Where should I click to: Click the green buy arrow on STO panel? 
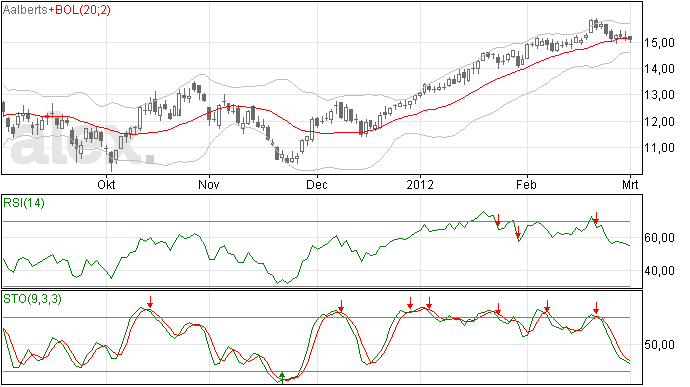click(x=283, y=377)
